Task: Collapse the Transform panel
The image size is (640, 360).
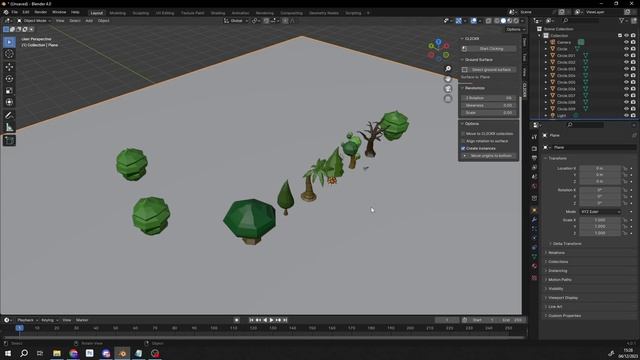Action: click(x=557, y=158)
